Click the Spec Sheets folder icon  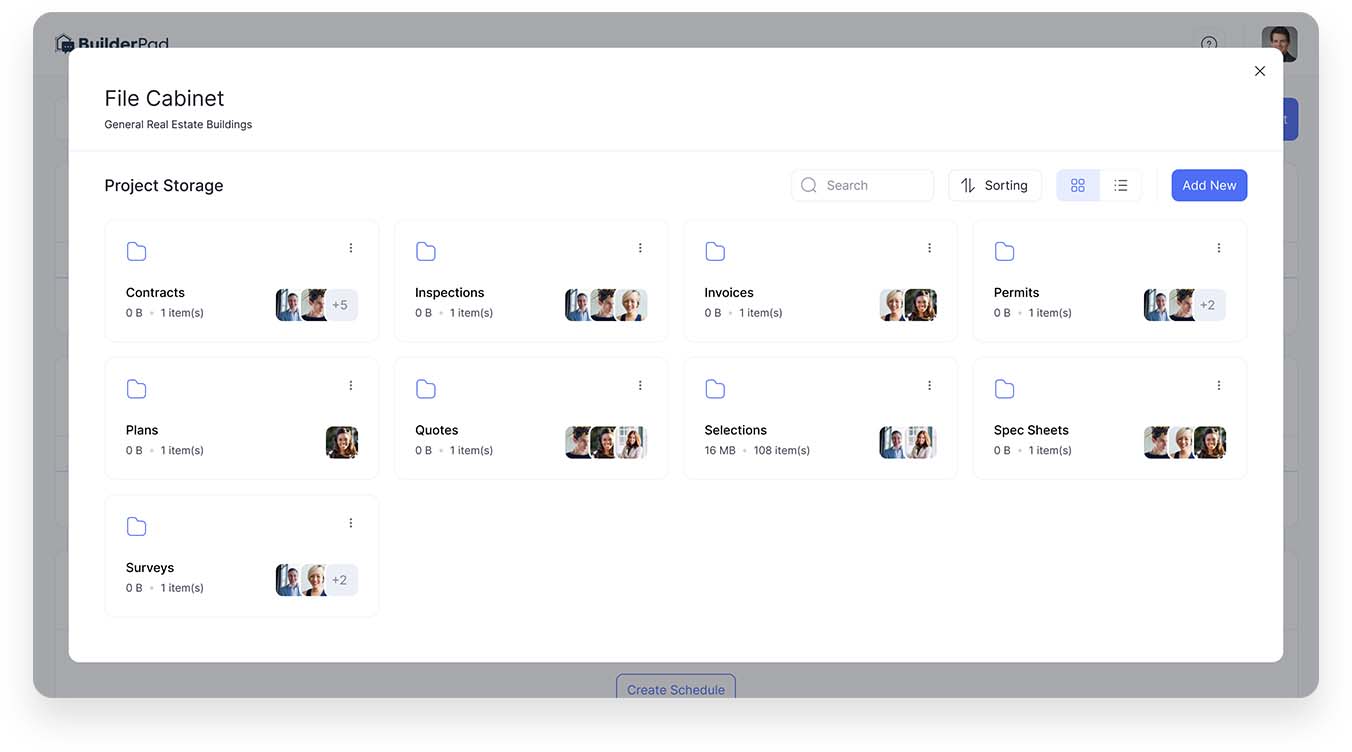click(1005, 389)
